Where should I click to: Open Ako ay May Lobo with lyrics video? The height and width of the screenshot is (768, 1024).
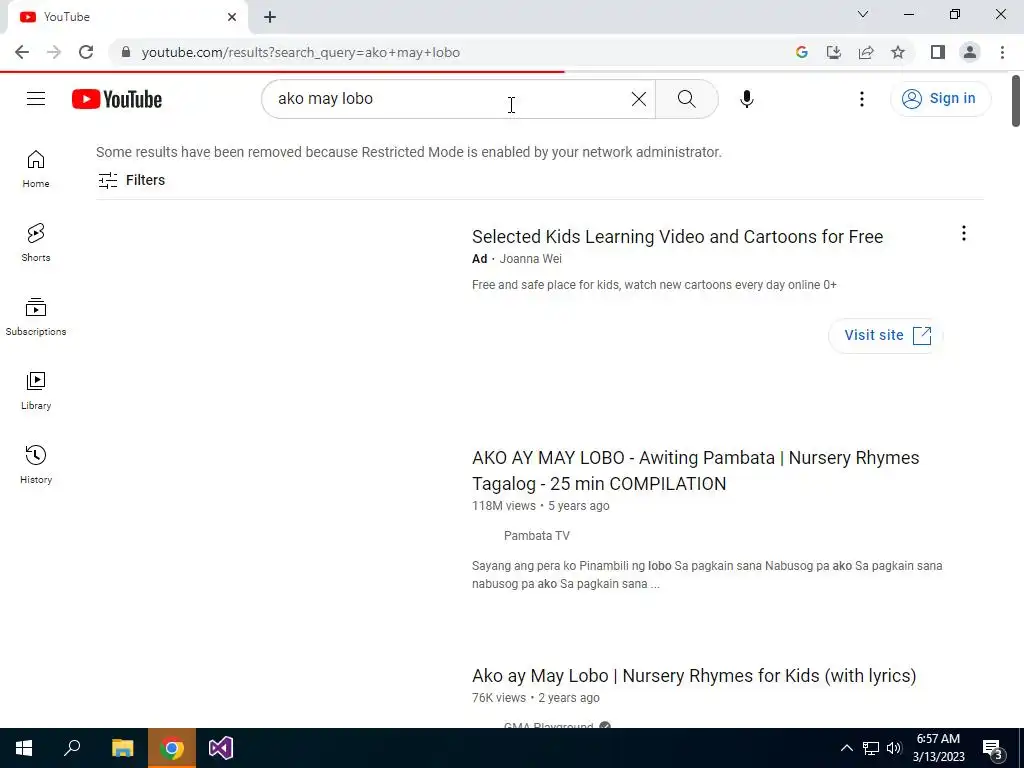coord(694,675)
